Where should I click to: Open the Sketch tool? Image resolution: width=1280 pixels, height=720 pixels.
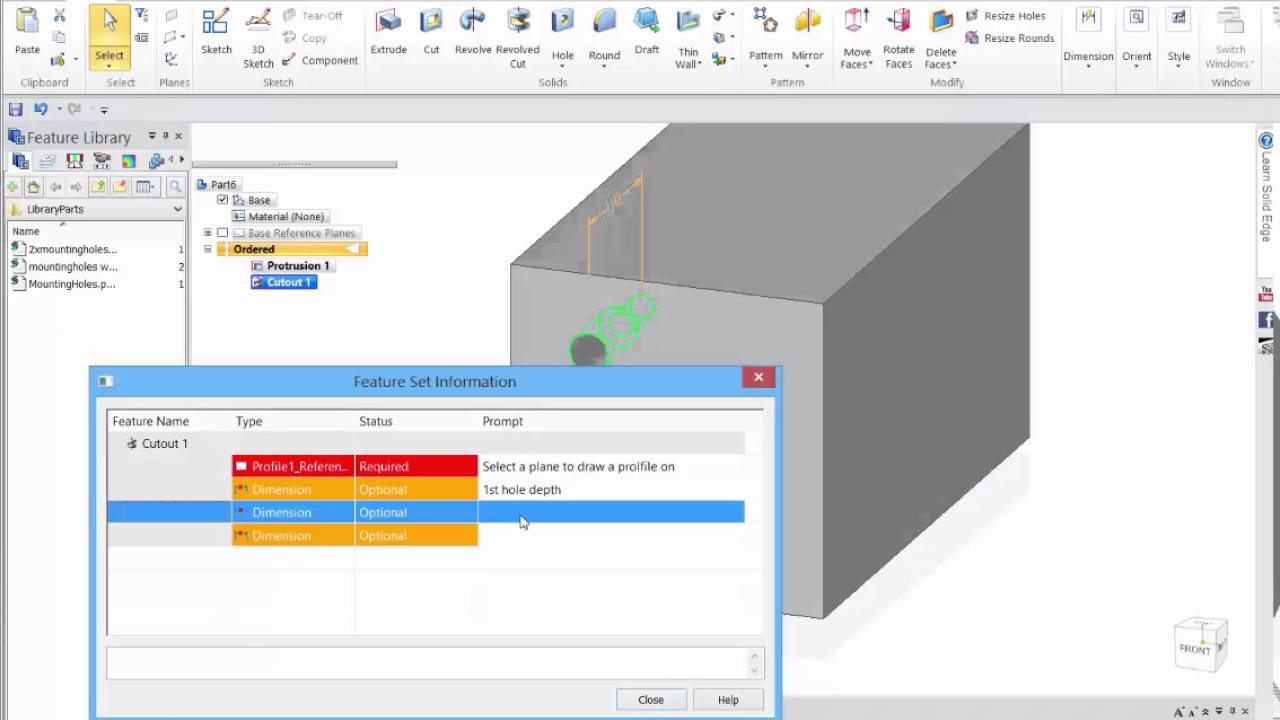[216, 32]
